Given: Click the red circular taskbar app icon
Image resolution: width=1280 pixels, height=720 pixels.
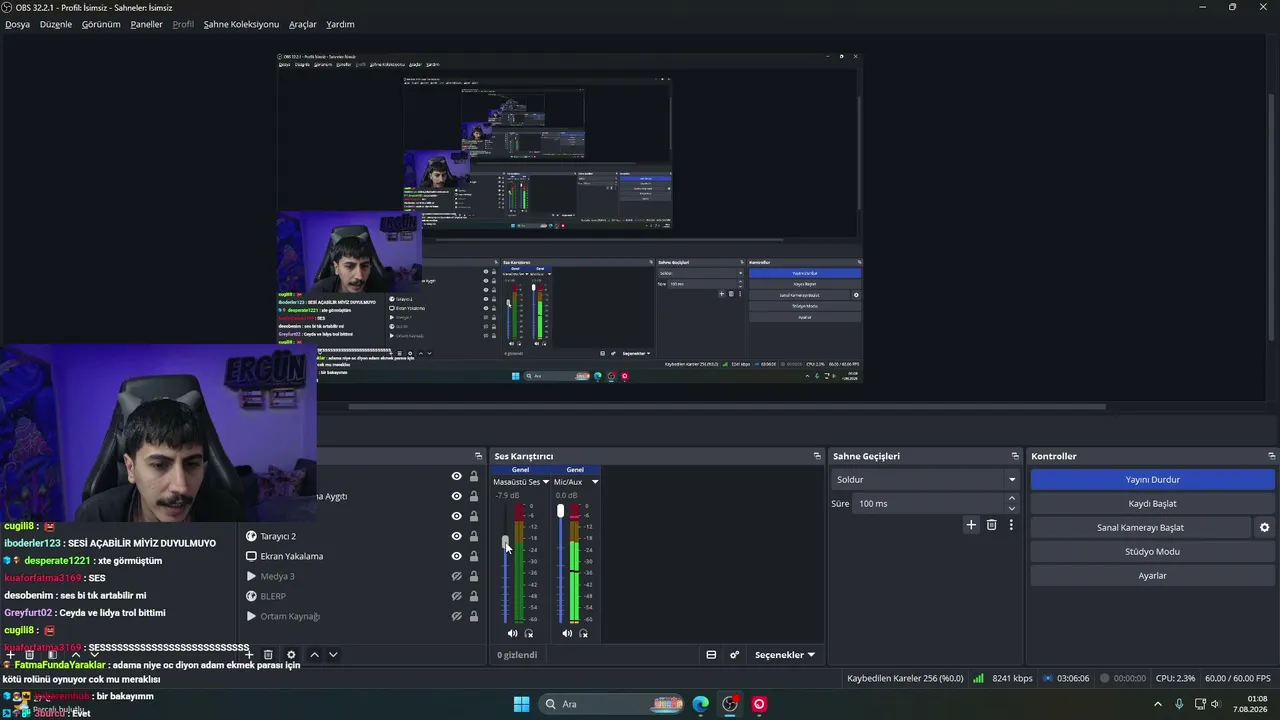Looking at the screenshot, I should pos(759,704).
